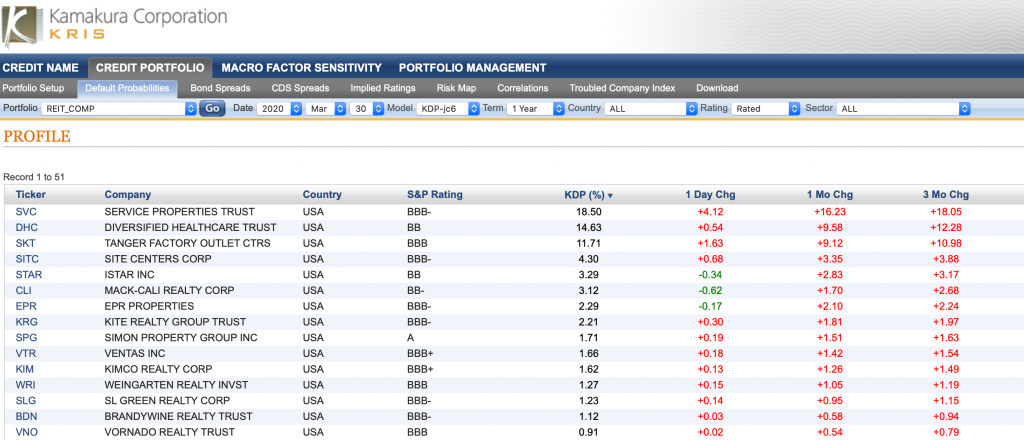Open the SPG ticker link
The height and width of the screenshot is (440, 1024).
(26, 338)
